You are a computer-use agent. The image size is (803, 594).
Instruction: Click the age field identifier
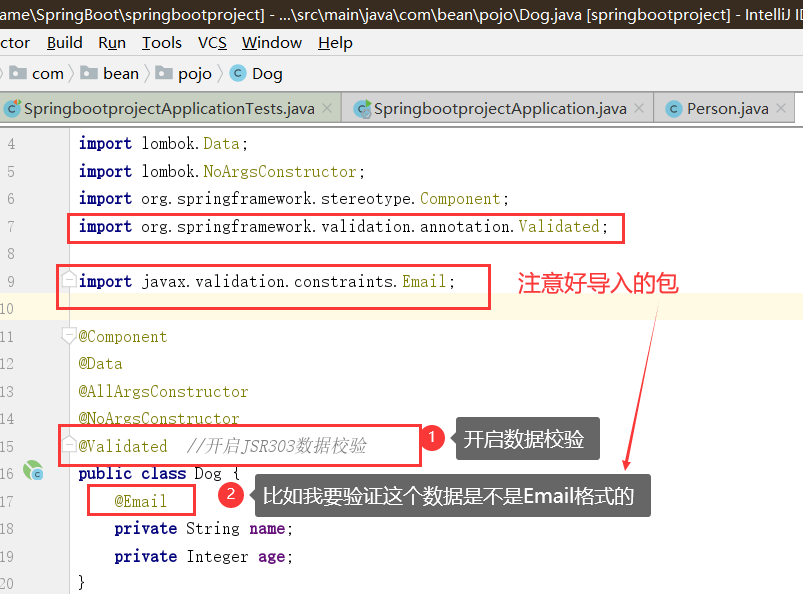coord(271,557)
